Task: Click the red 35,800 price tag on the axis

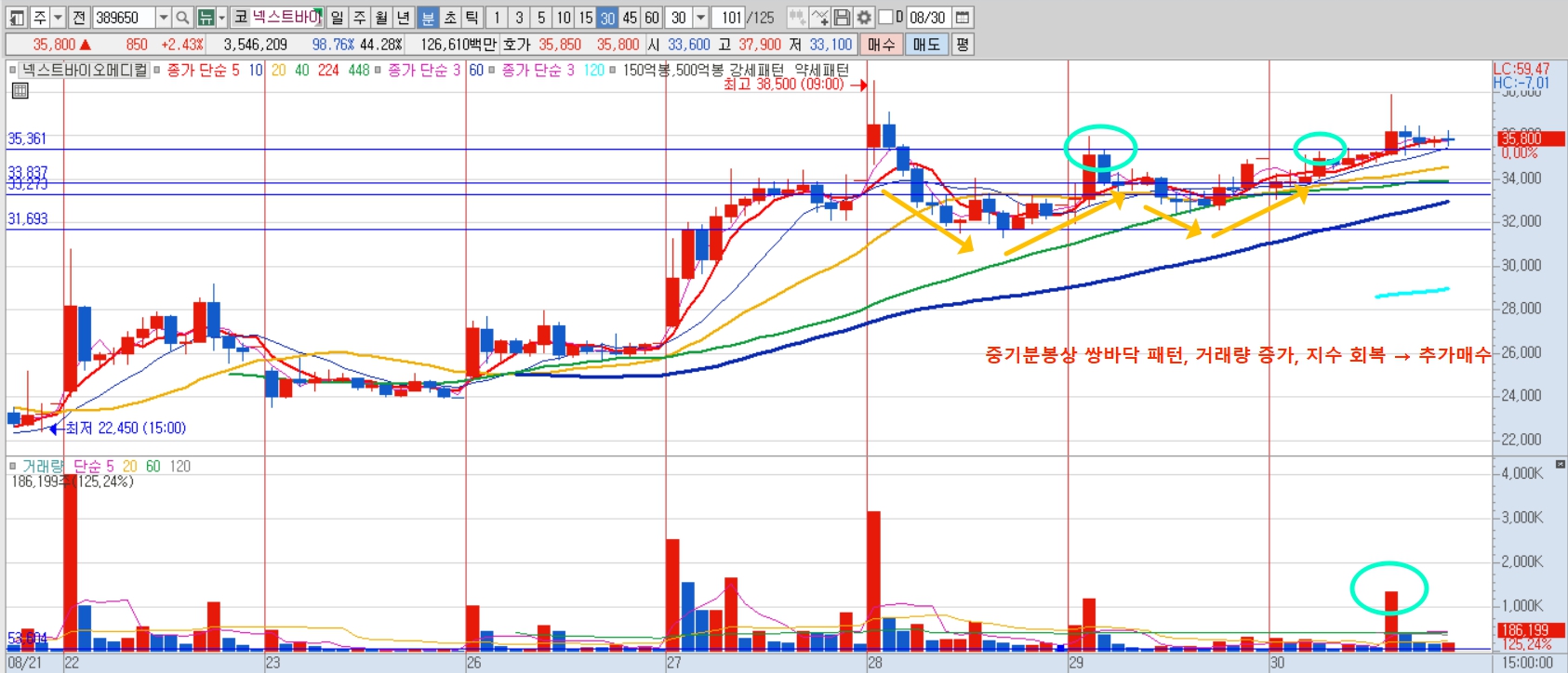Action: [1530, 139]
